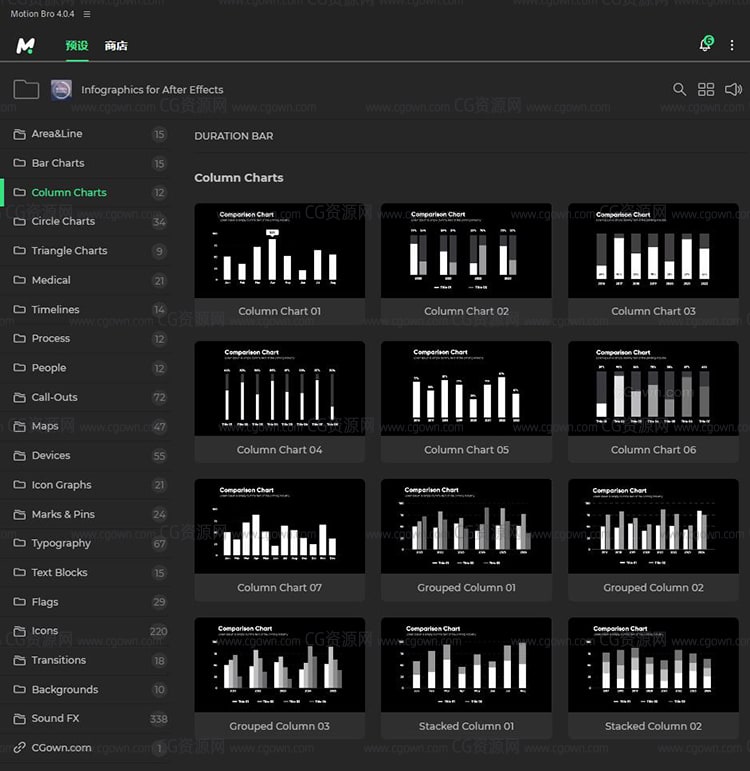
Task: Switch to the 商店 tab
Action: pos(116,46)
